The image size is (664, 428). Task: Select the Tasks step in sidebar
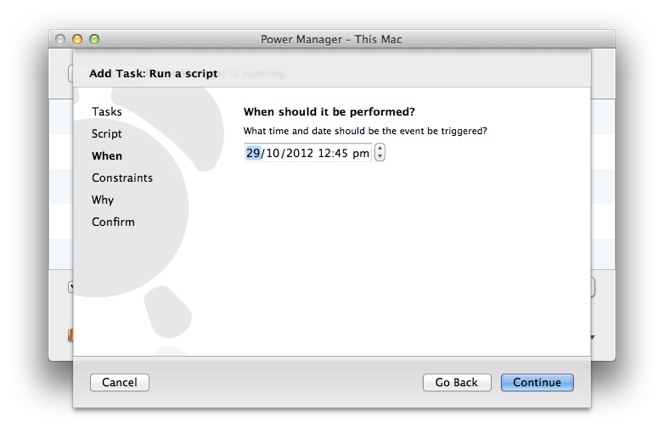[107, 112]
